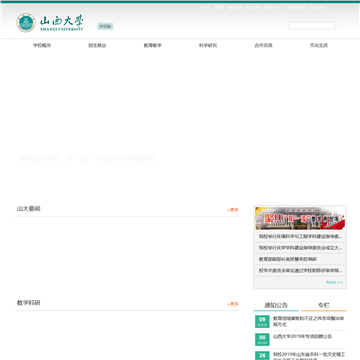Image resolution: width=360 pixels, height=360 pixels.
Task: Click the 08 date badge
Action: [x=262, y=339]
